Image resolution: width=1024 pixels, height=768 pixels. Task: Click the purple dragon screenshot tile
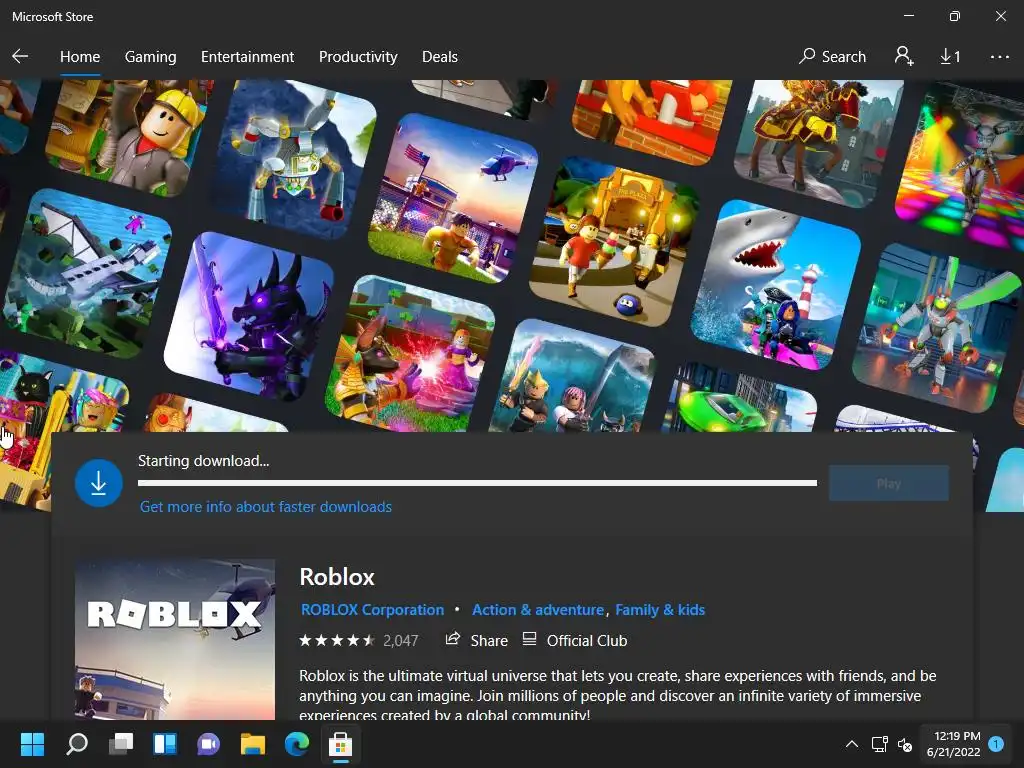(249, 316)
